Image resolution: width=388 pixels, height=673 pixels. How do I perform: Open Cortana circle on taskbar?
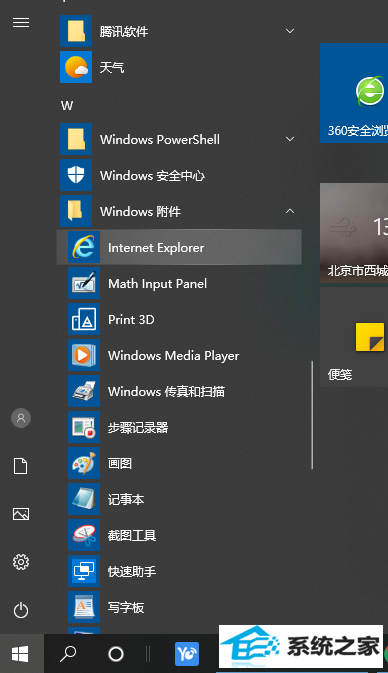115,654
